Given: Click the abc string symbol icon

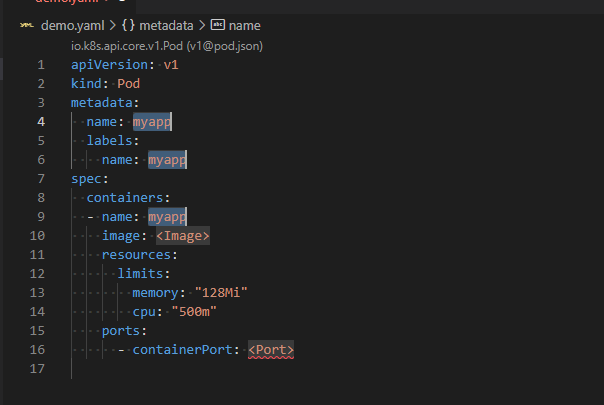Looking at the screenshot, I should click(218, 25).
